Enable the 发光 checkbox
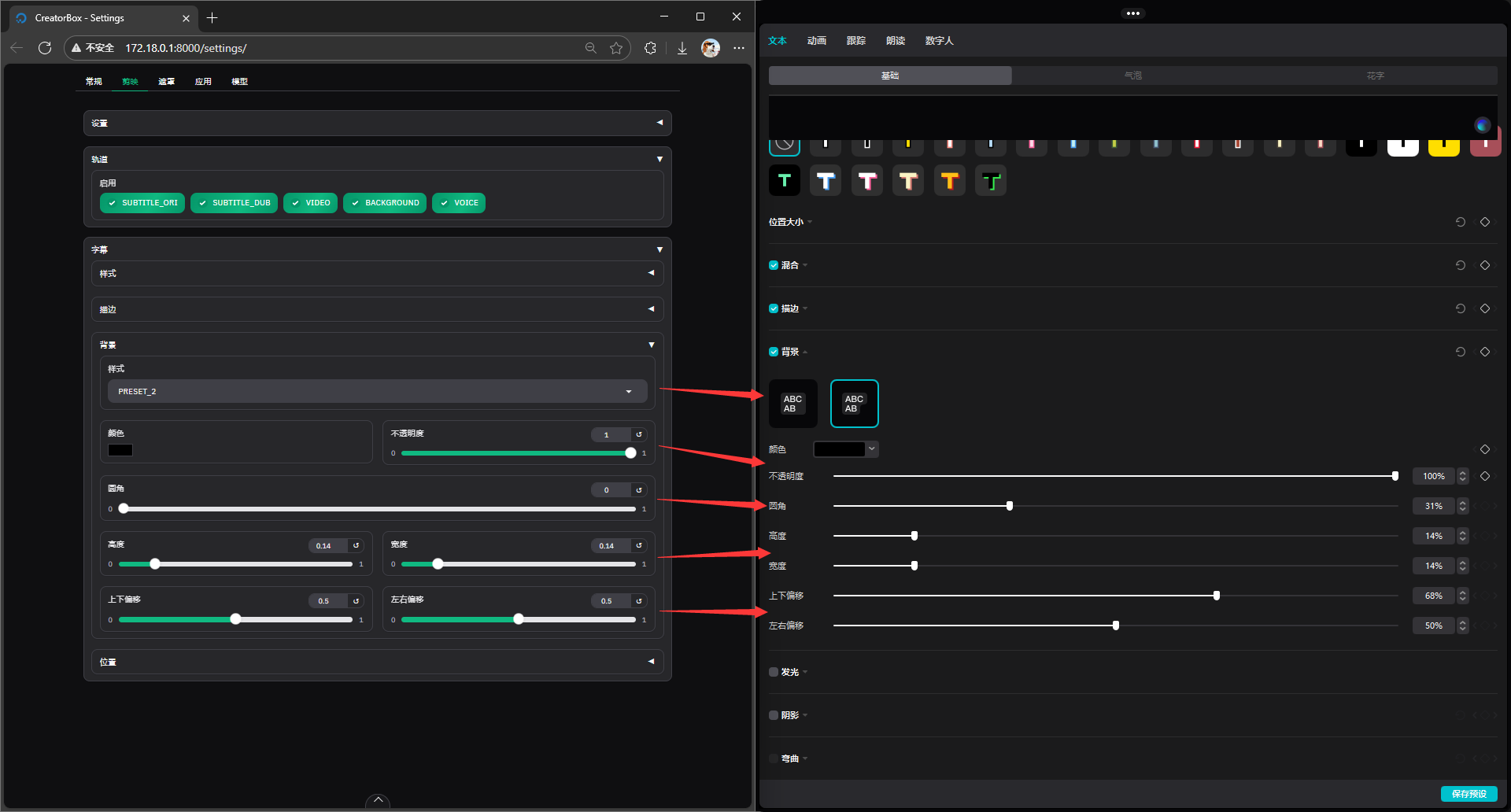This screenshot has height=812, width=1511. pos(774,672)
